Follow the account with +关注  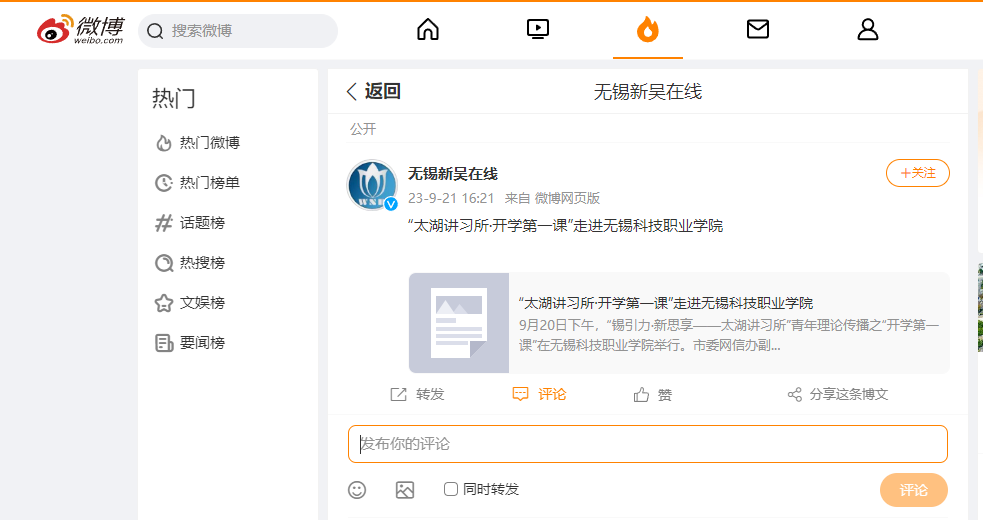click(918, 173)
